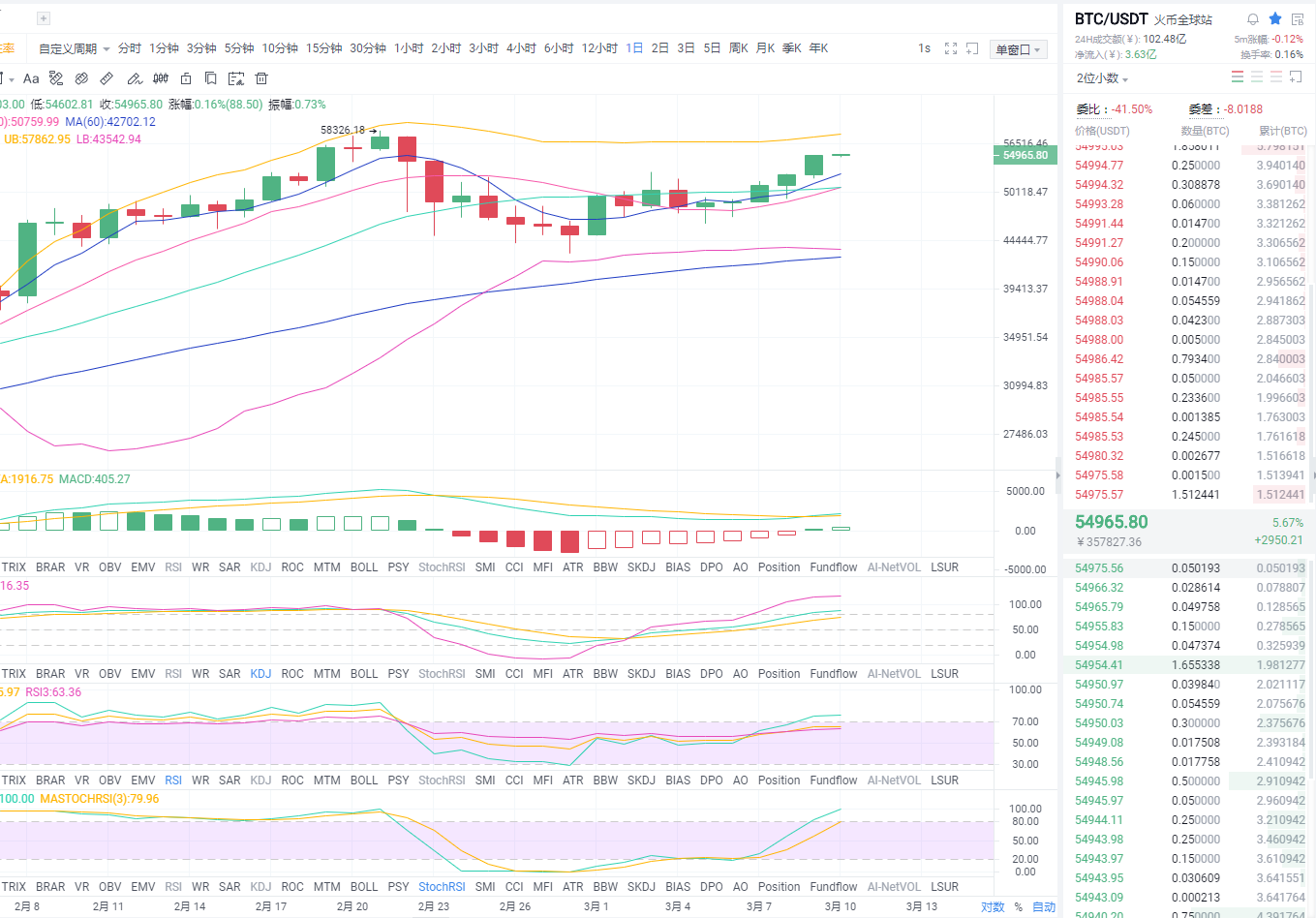Screen dimensions: 1316x918
Task: Expand chart to fullscreen with arrows icon
Action: pyautogui.click(x=951, y=47)
